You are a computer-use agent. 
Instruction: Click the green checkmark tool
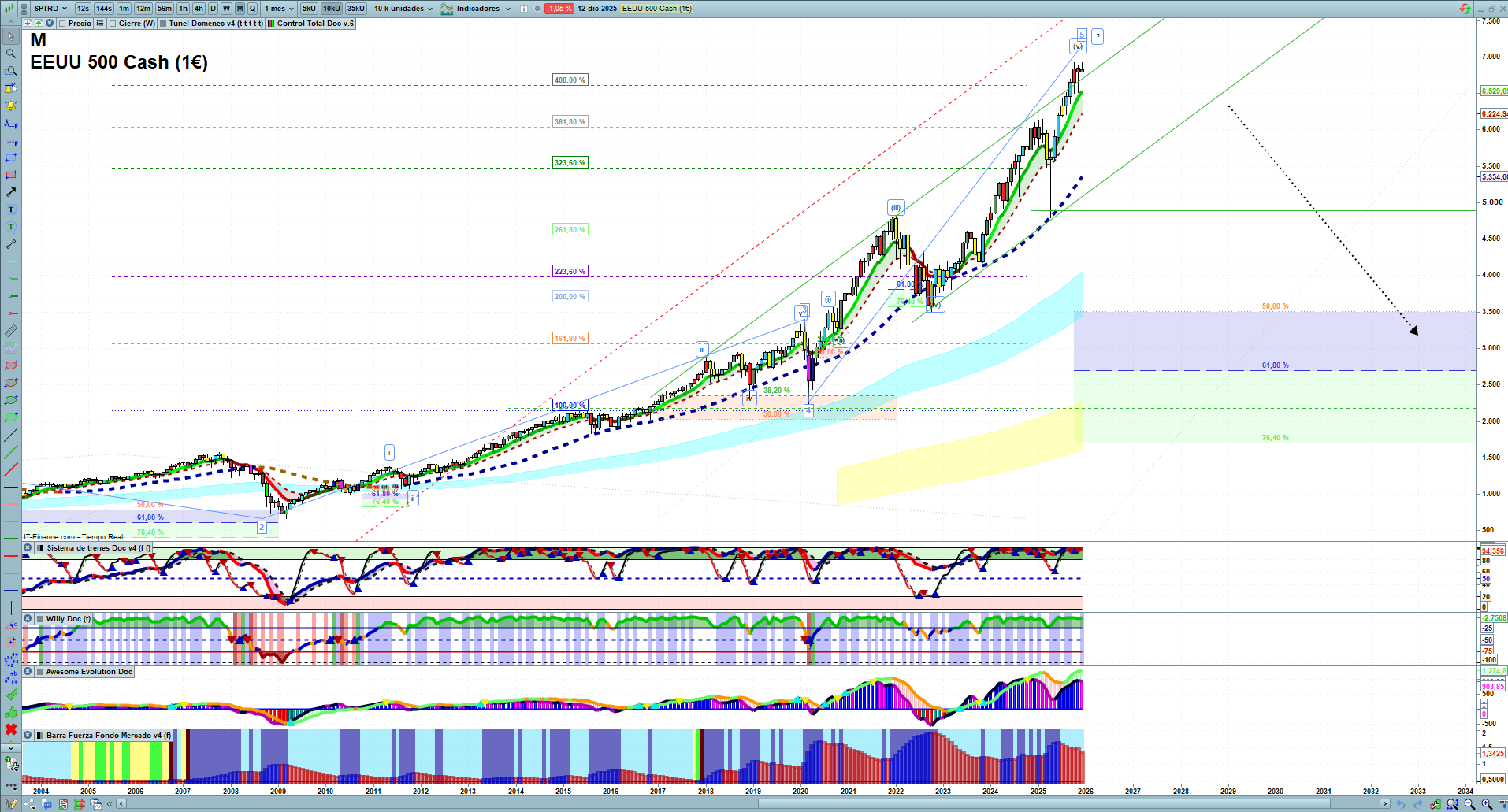pyautogui.click(x=11, y=695)
